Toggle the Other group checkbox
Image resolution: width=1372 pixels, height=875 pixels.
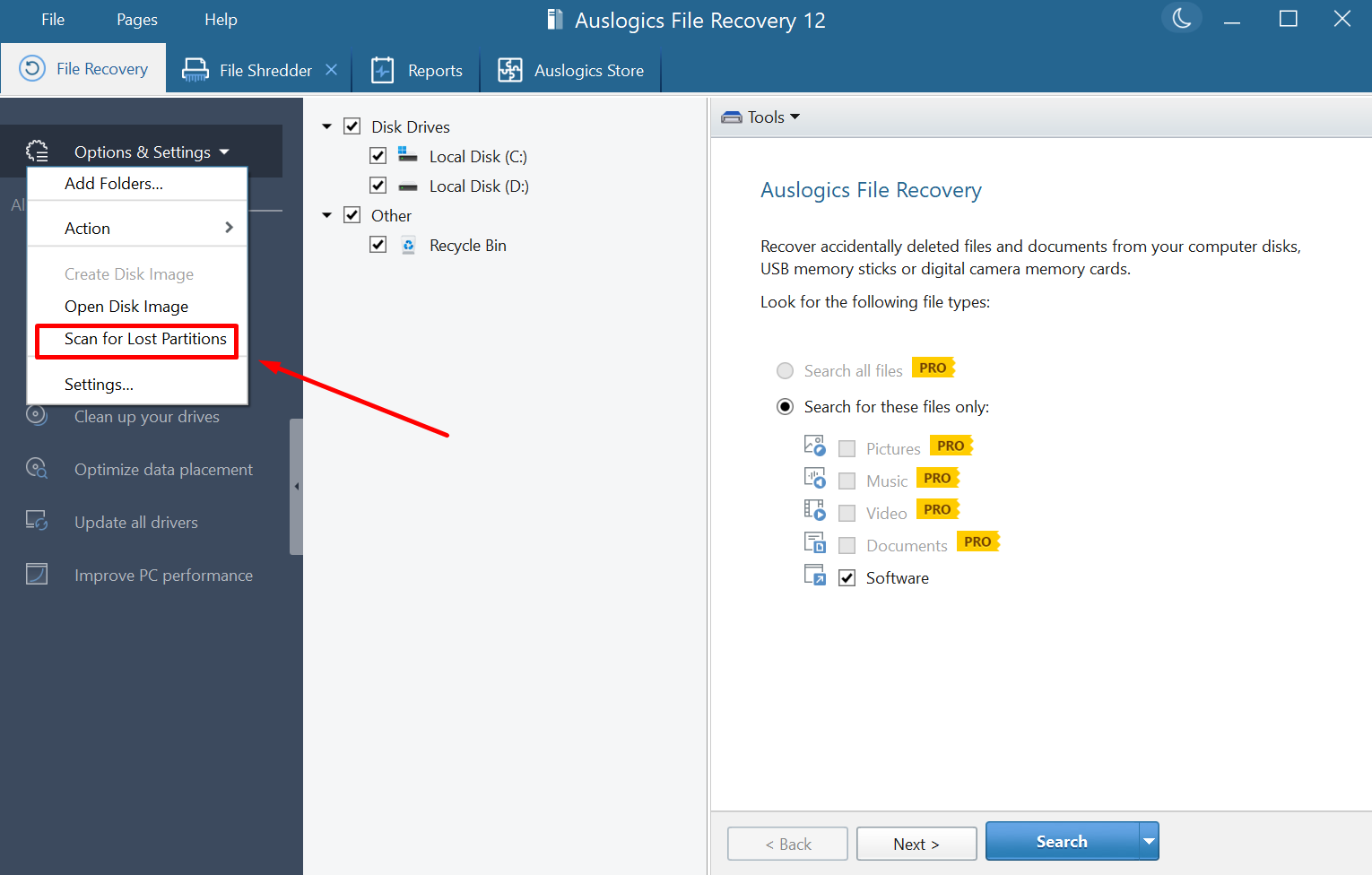pos(352,215)
